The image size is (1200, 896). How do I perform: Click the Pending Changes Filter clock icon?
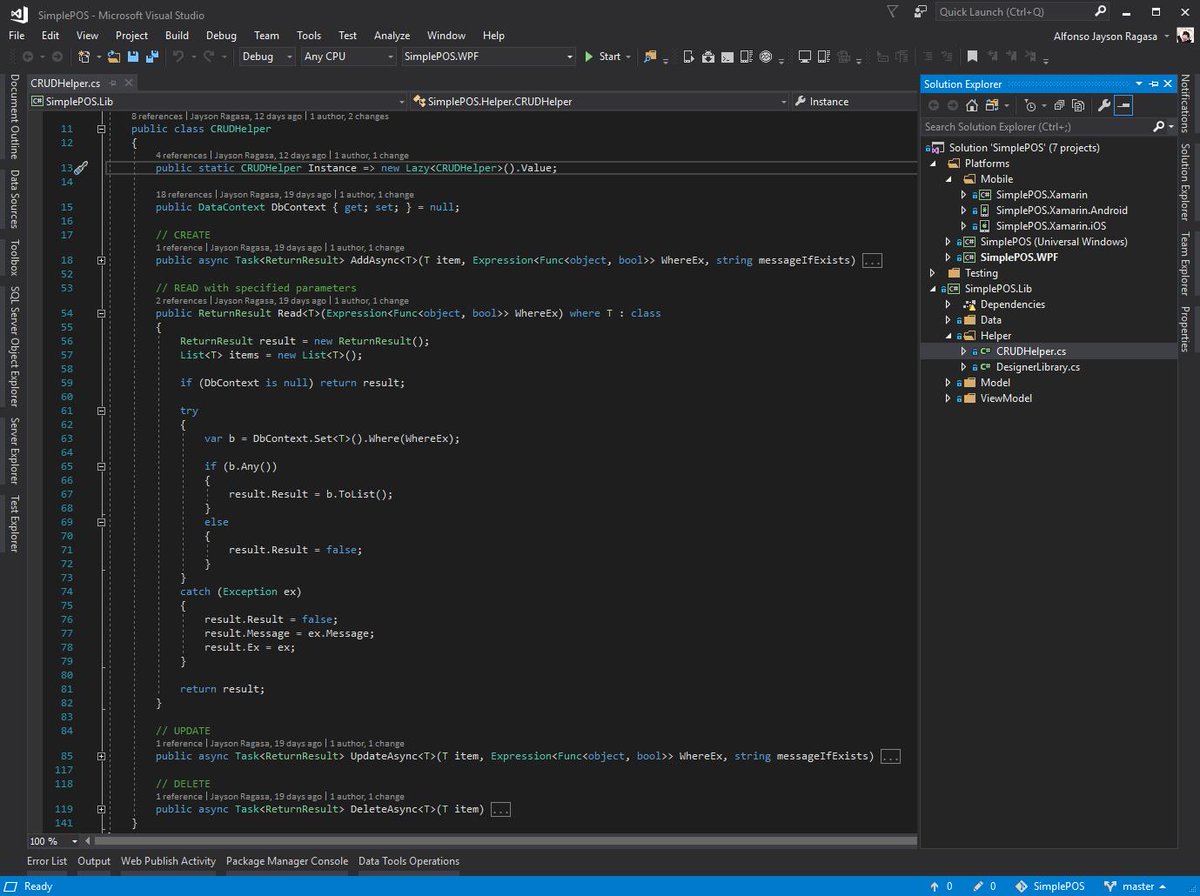1030,105
